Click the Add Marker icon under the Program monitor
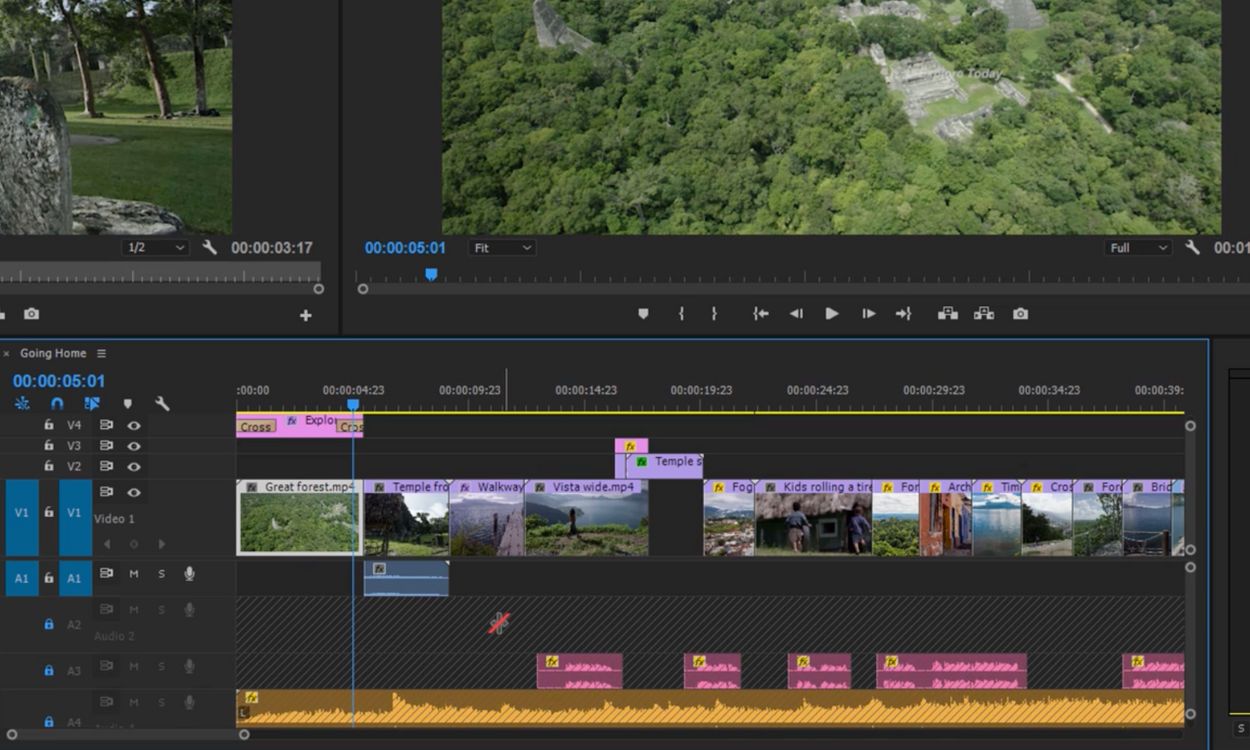1250x750 pixels. 642,313
